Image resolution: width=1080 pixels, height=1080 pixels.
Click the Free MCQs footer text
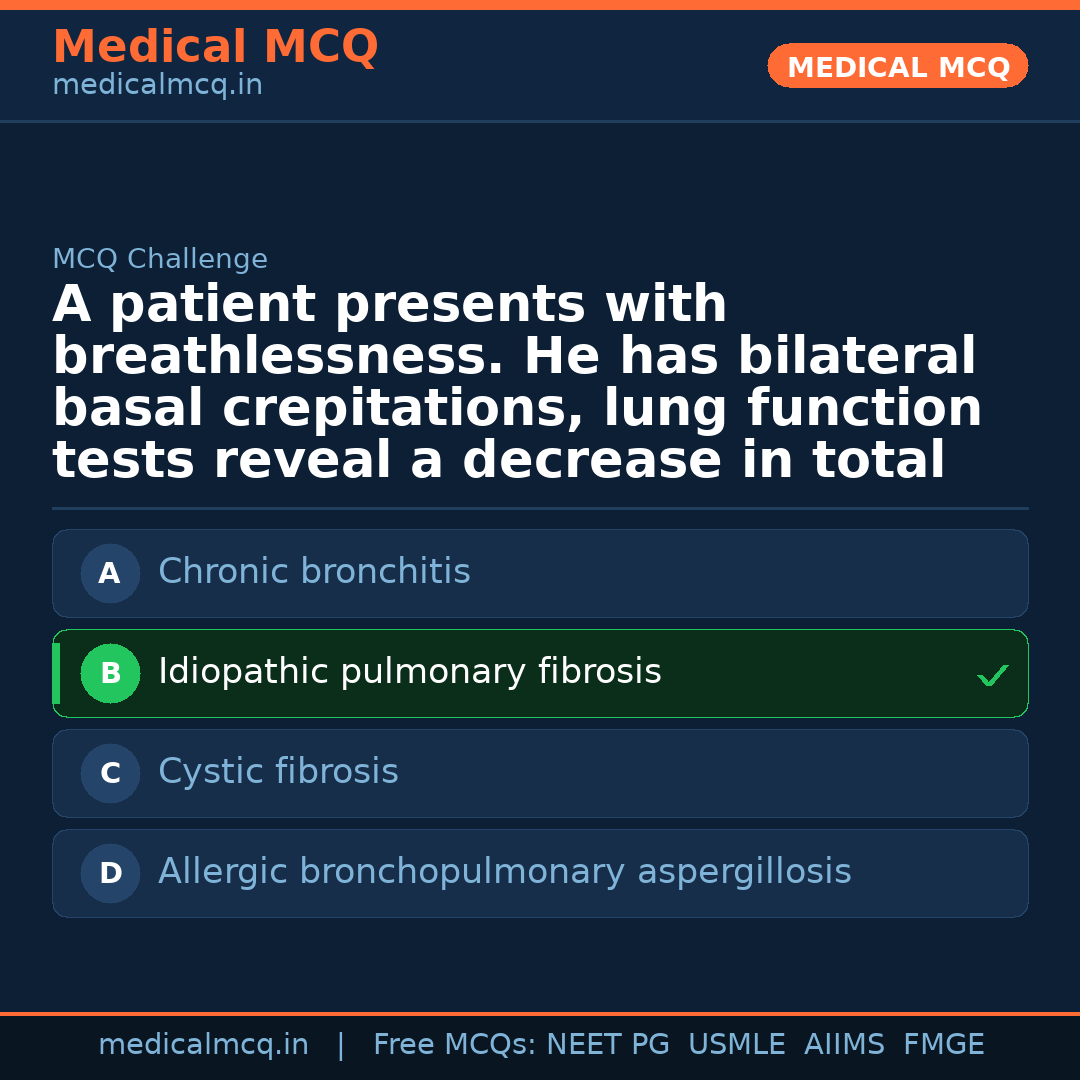(453, 1045)
